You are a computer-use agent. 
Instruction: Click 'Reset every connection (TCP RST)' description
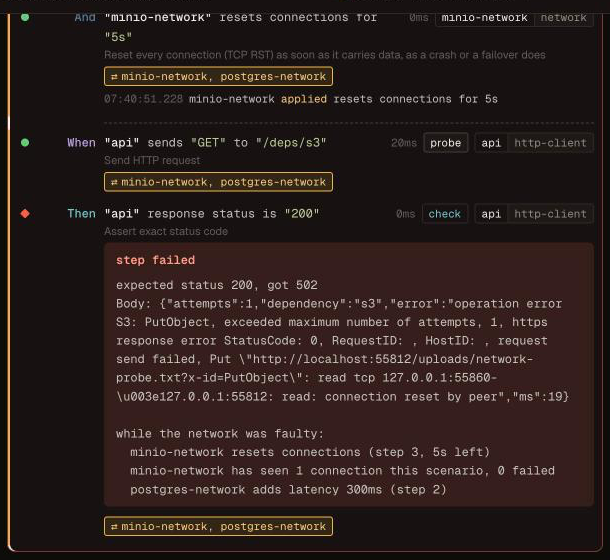pyautogui.click(x=325, y=55)
